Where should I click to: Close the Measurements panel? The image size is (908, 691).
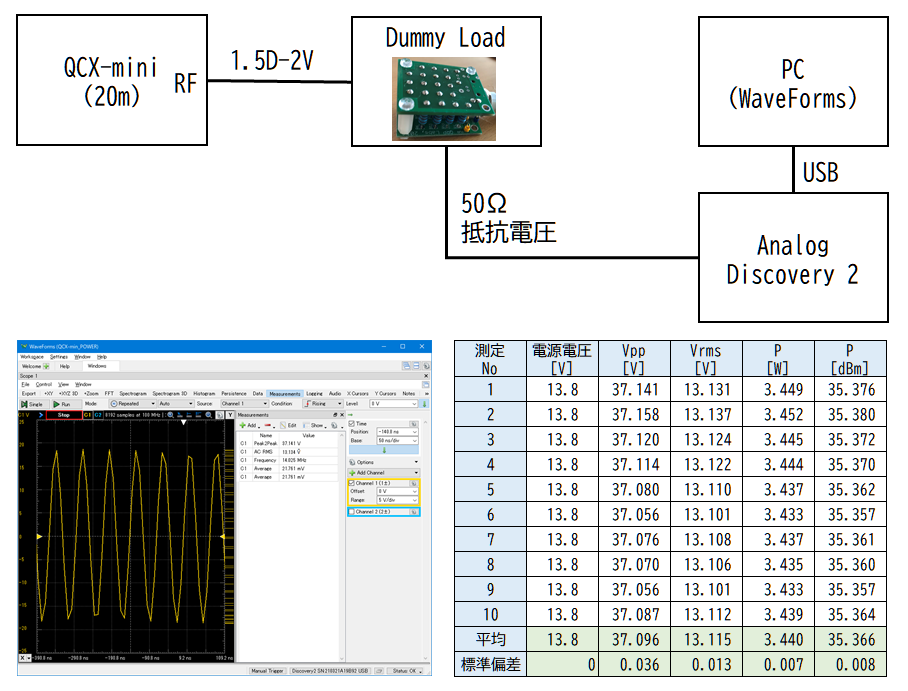(342, 415)
